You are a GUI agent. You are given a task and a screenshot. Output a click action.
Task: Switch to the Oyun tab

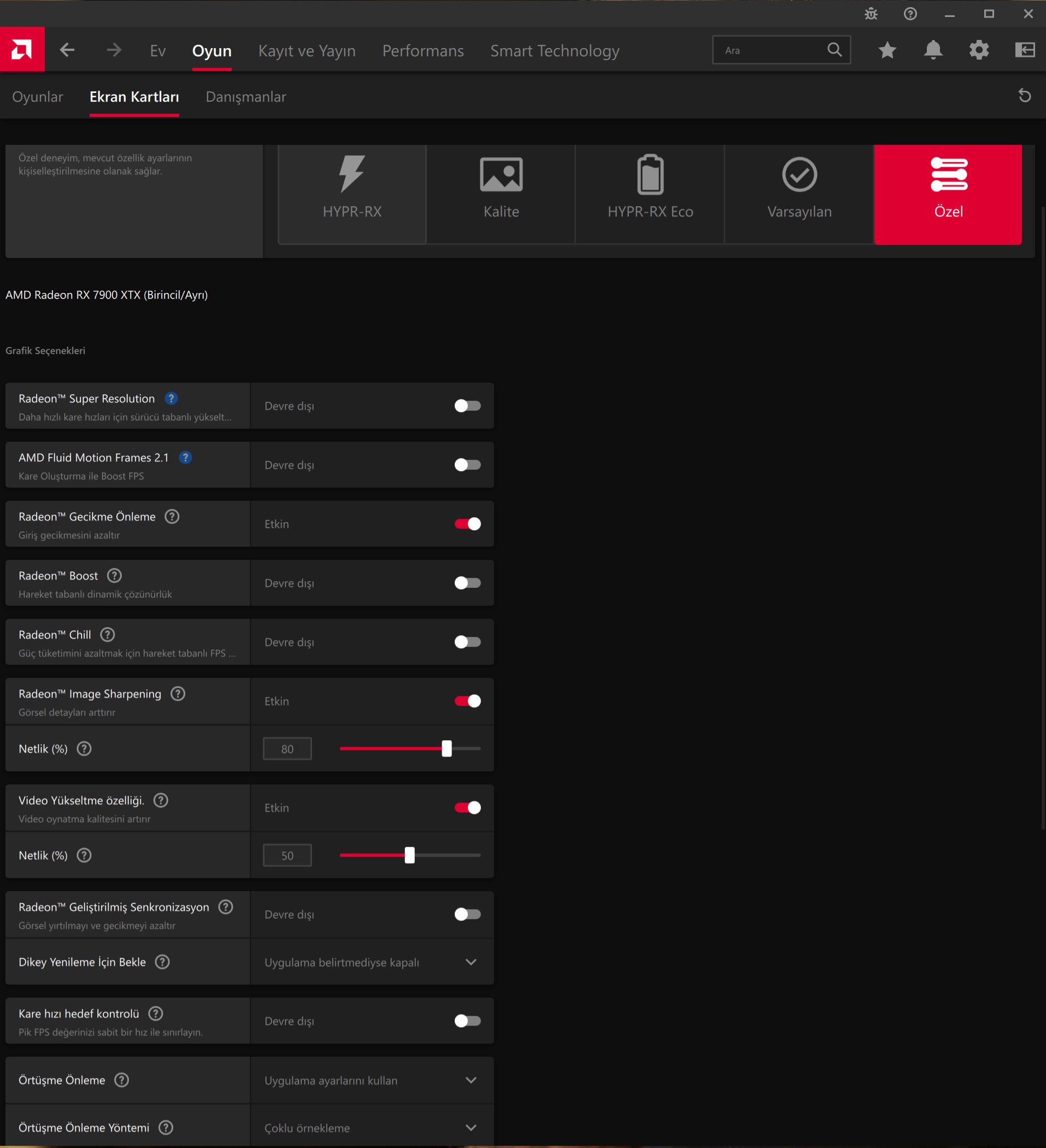click(212, 51)
